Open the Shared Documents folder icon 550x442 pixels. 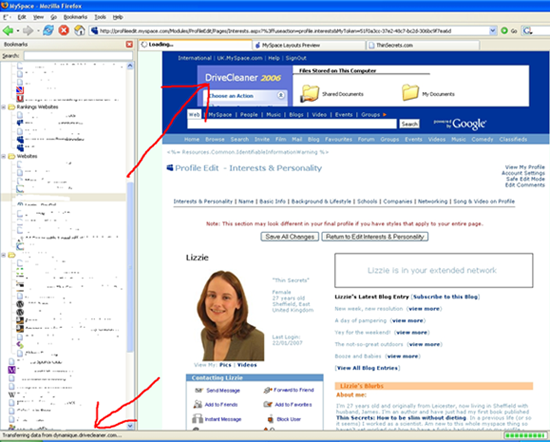tap(309, 93)
